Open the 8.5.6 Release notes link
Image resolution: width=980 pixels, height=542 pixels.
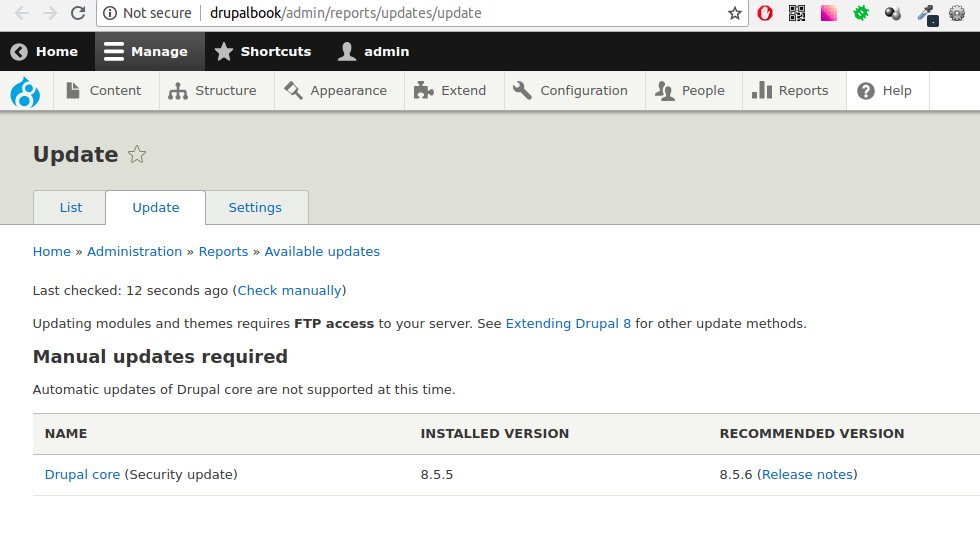pos(808,474)
